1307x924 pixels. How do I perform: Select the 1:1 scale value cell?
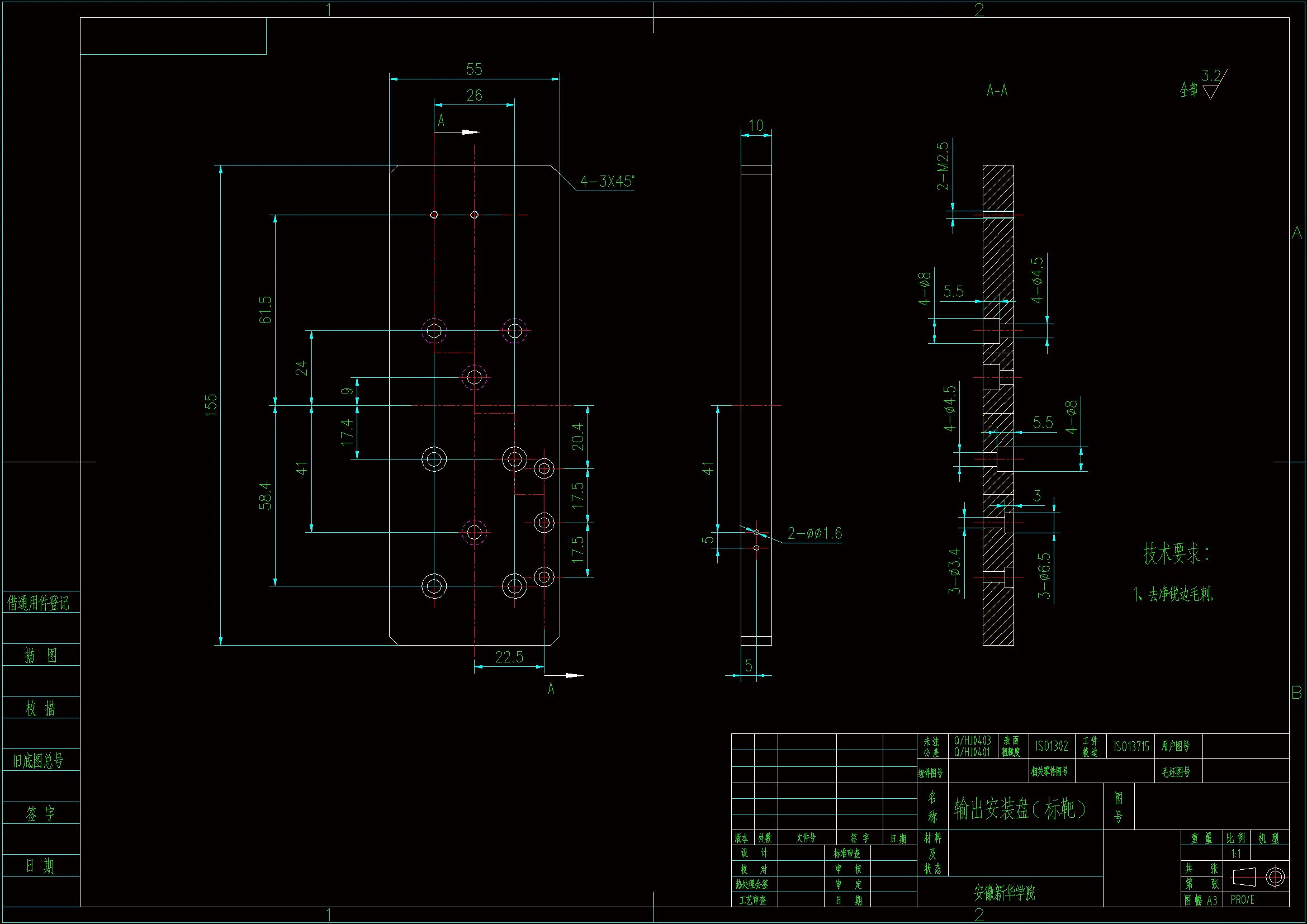tap(1236, 854)
